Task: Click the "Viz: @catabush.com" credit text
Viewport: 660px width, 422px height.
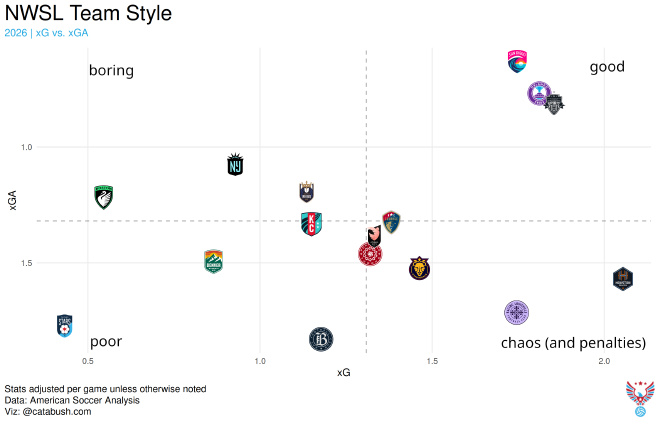Action: tap(48, 411)
